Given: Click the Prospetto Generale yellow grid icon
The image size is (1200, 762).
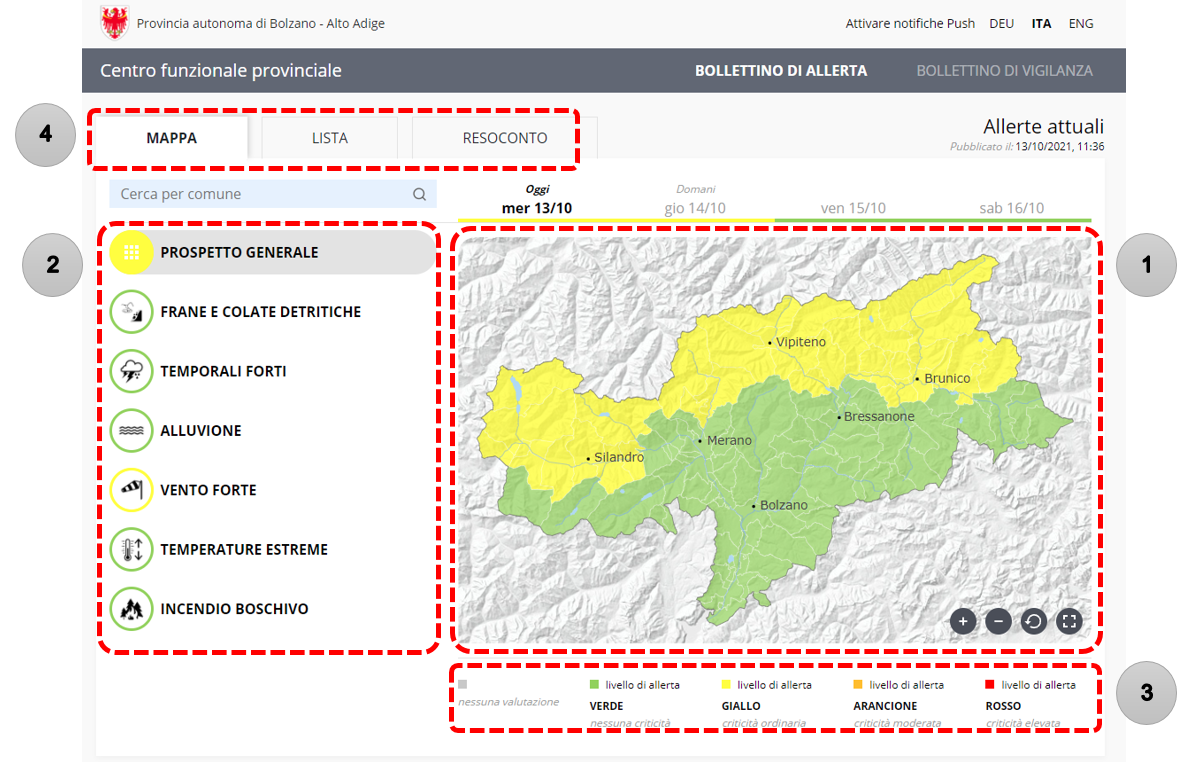Looking at the screenshot, I should [x=131, y=253].
